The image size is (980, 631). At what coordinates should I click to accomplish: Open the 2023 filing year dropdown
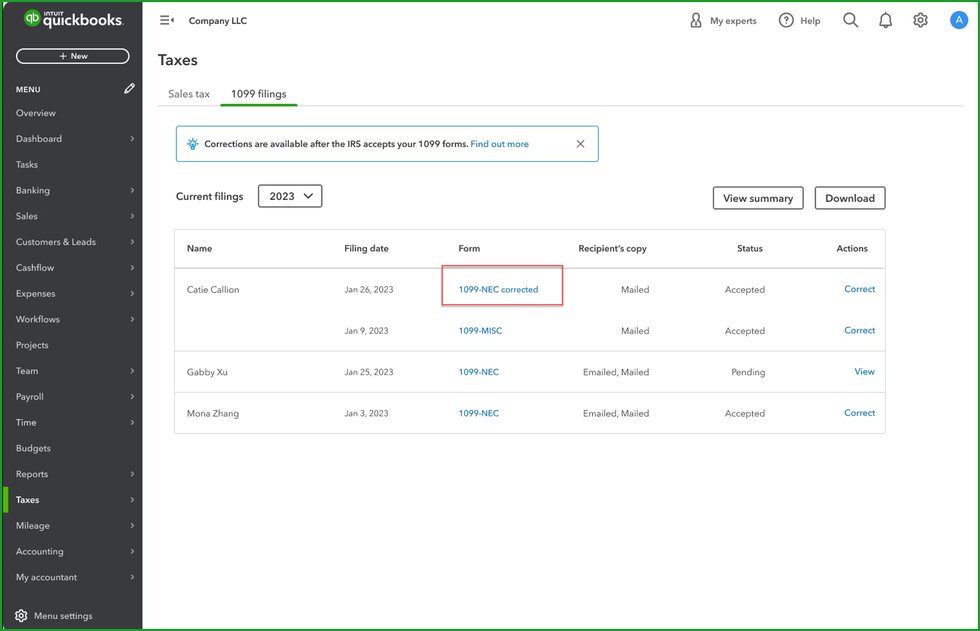click(x=290, y=197)
